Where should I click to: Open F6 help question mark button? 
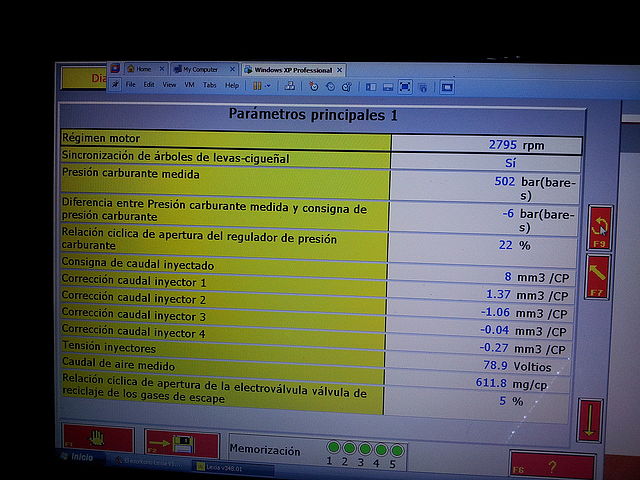click(552, 465)
